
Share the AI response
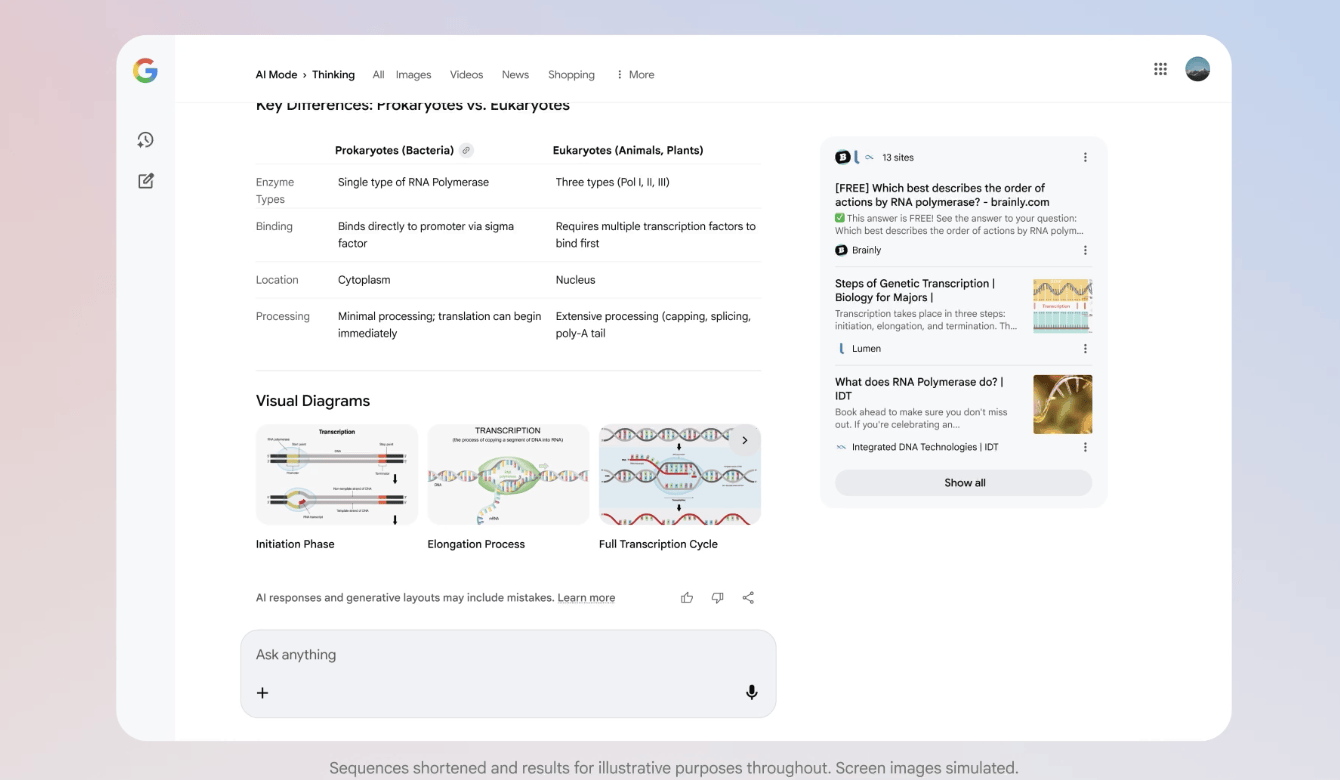click(748, 598)
